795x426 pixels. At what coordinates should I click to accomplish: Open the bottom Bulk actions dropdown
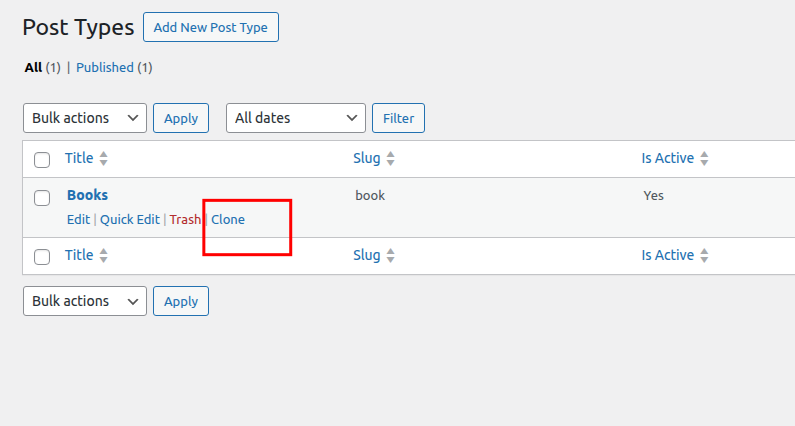coord(85,301)
